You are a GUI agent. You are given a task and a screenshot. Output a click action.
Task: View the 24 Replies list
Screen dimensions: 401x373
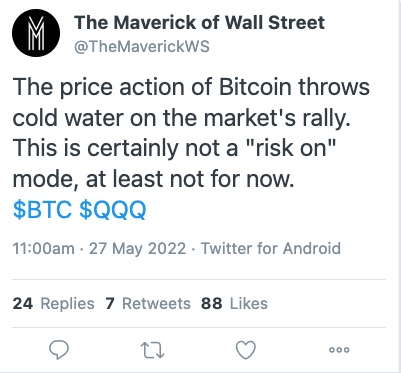53,304
